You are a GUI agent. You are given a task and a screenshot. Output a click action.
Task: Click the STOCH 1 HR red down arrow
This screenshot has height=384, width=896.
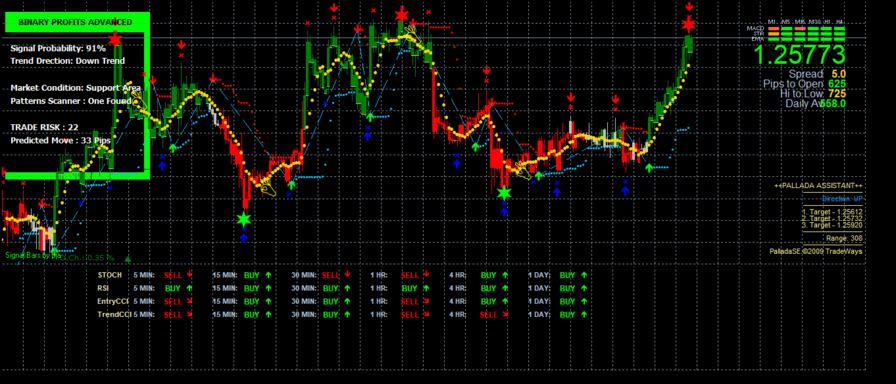click(426, 275)
